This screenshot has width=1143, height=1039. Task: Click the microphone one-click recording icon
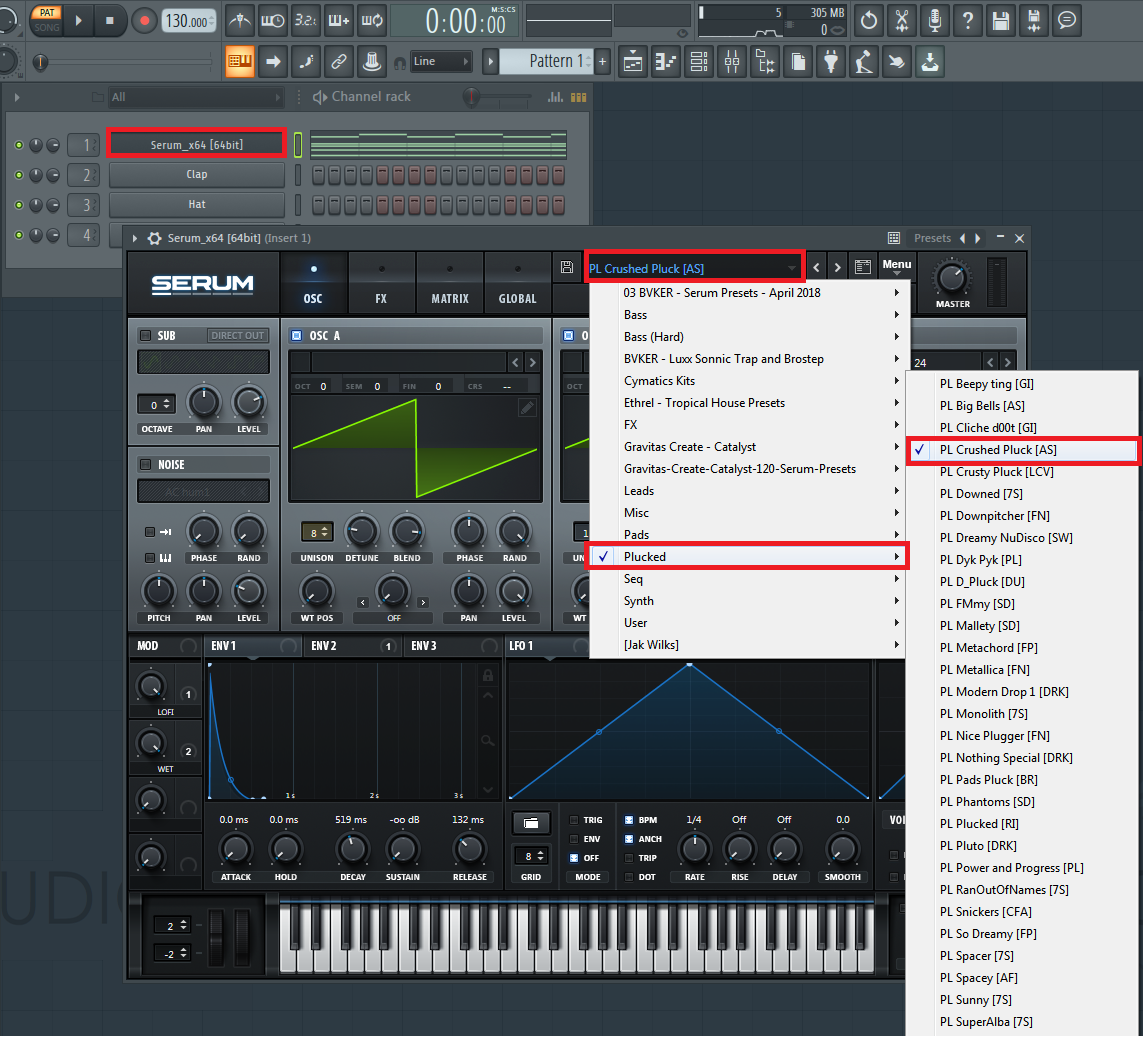[x=935, y=20]
